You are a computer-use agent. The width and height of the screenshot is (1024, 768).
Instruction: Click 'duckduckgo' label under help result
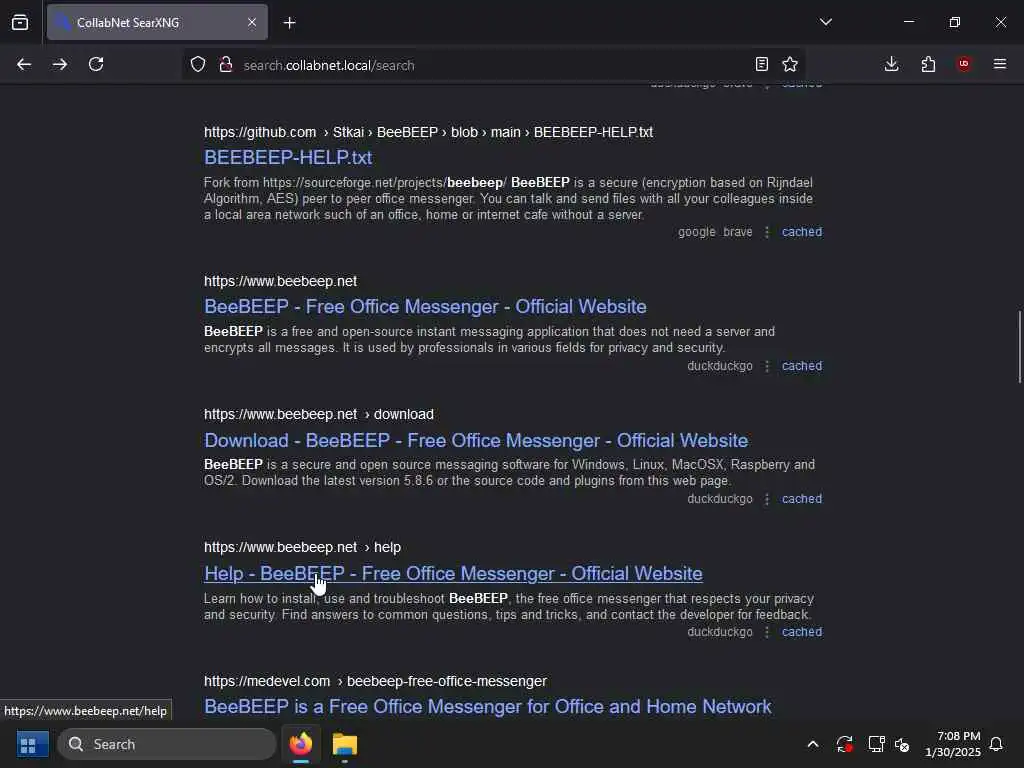click(x=720, y=632)
